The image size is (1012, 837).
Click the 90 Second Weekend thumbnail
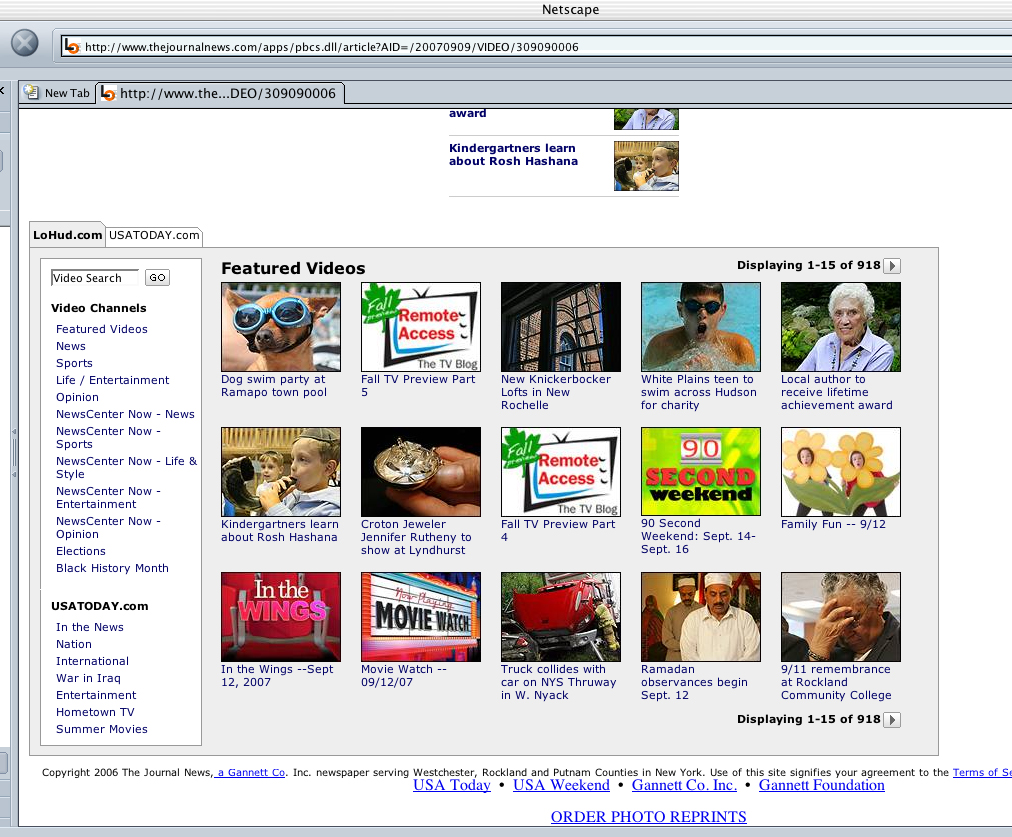(x=701, y=471)
